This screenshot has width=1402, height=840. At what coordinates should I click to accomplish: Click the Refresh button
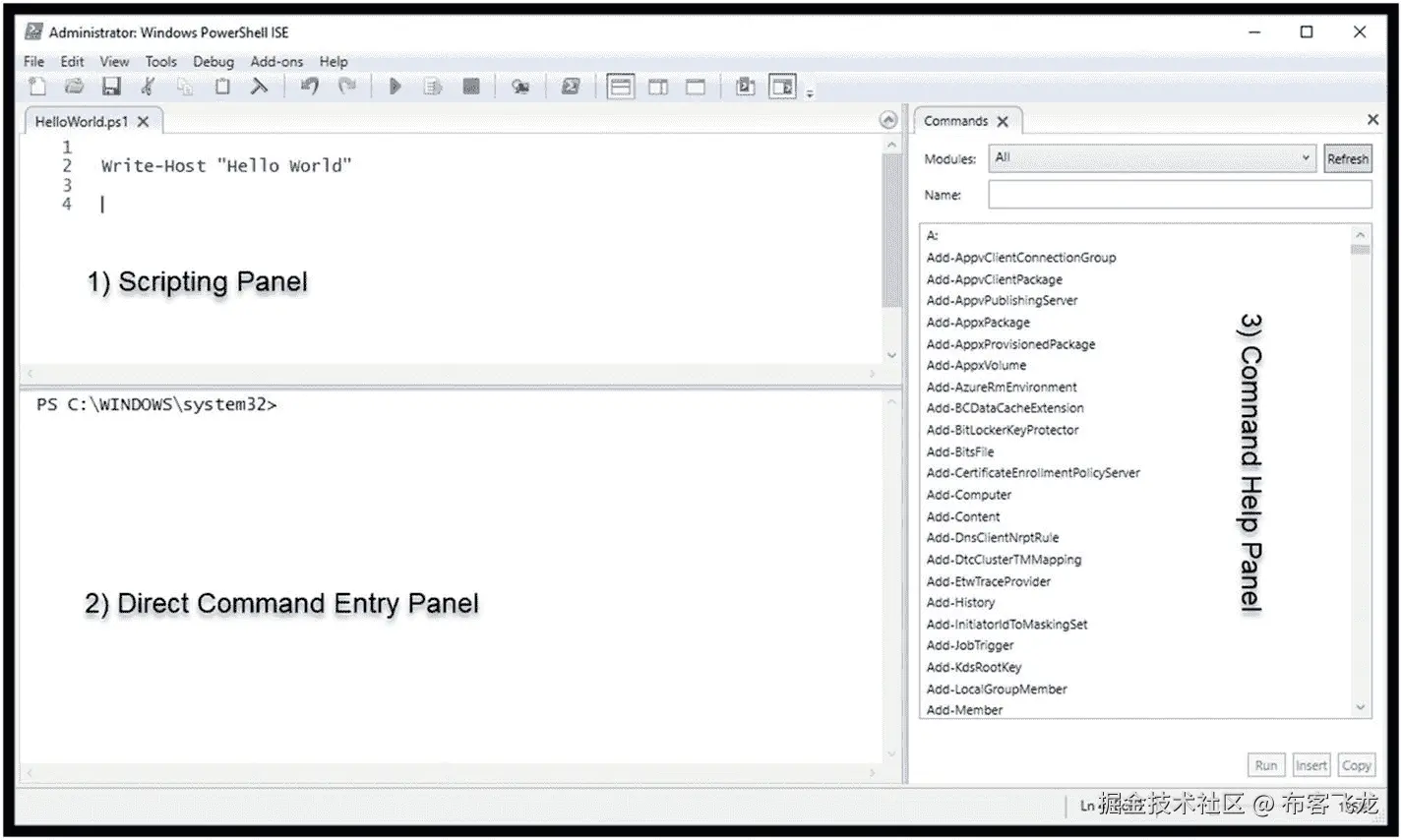(x=1347, y=158)
